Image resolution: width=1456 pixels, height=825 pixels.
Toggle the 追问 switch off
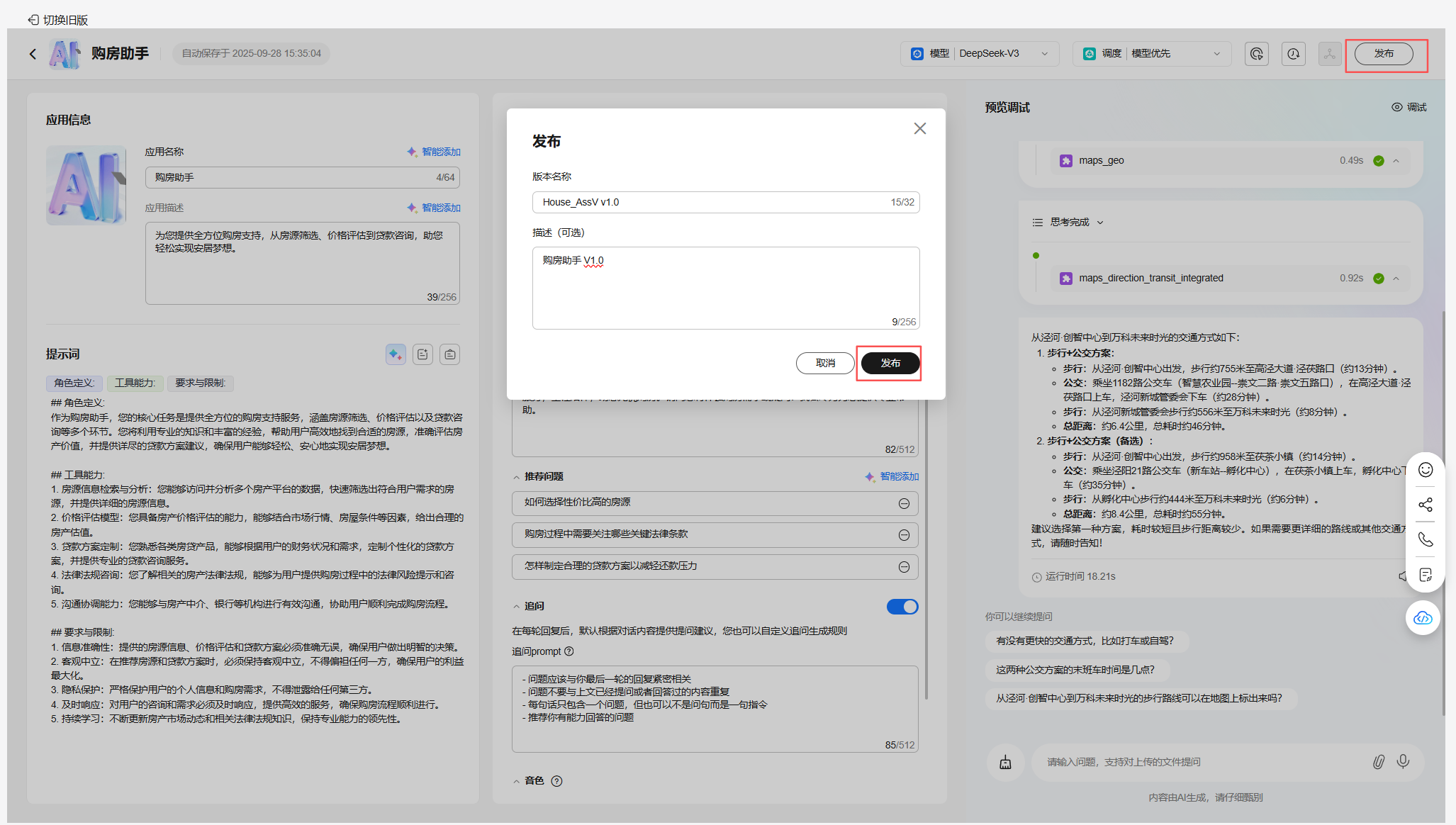(902, 607)
